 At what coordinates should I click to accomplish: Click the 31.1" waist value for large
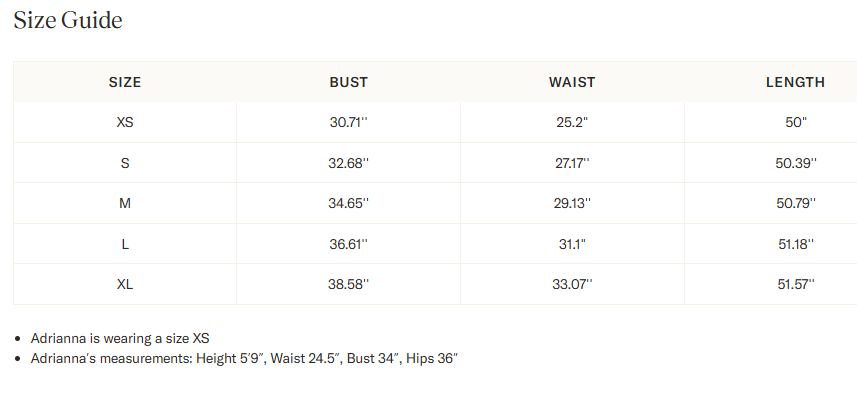[572, 244]
